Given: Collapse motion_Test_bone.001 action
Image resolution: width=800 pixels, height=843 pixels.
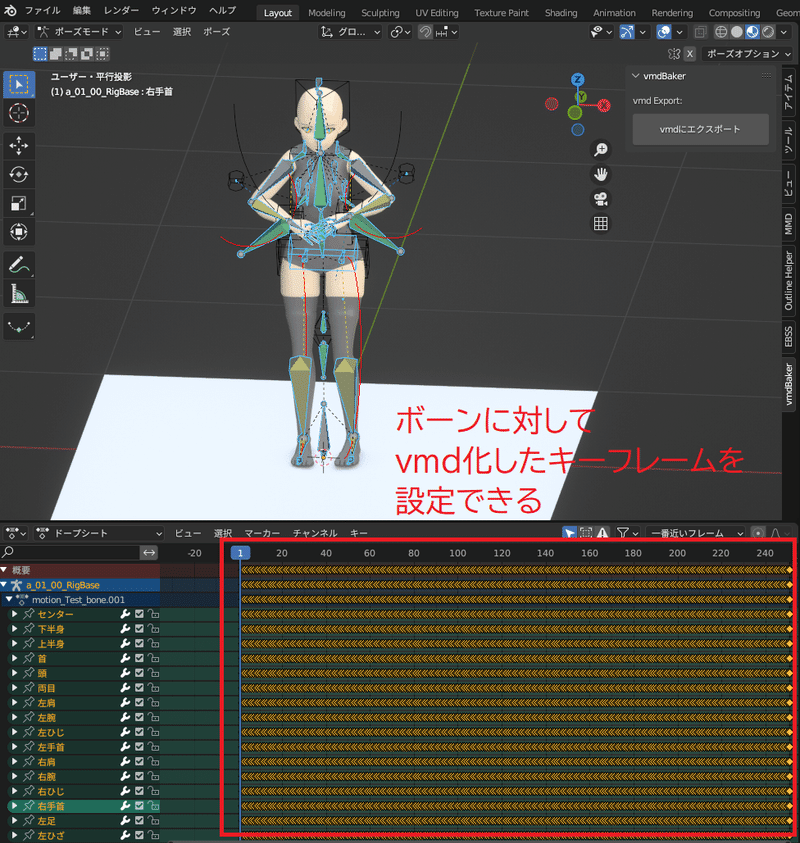Looking at the screenshot, I should (9, 599).
